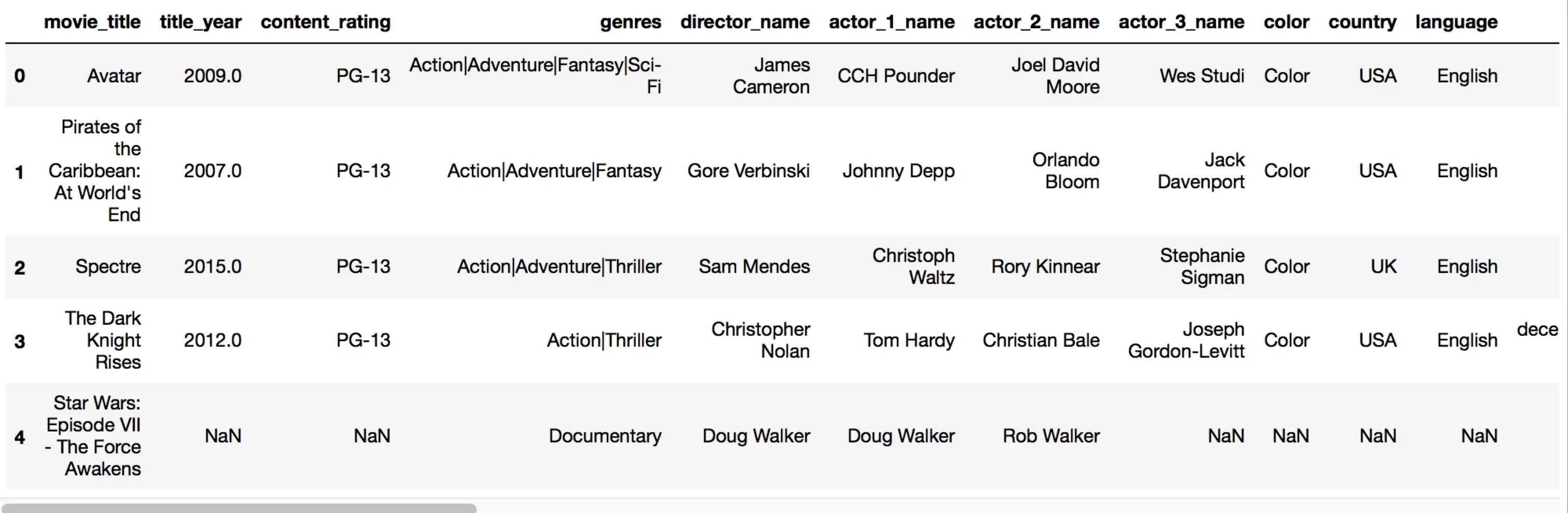Click the Documentary genre cell
This screenshot has width=1568, height=513.
point(605,436)
